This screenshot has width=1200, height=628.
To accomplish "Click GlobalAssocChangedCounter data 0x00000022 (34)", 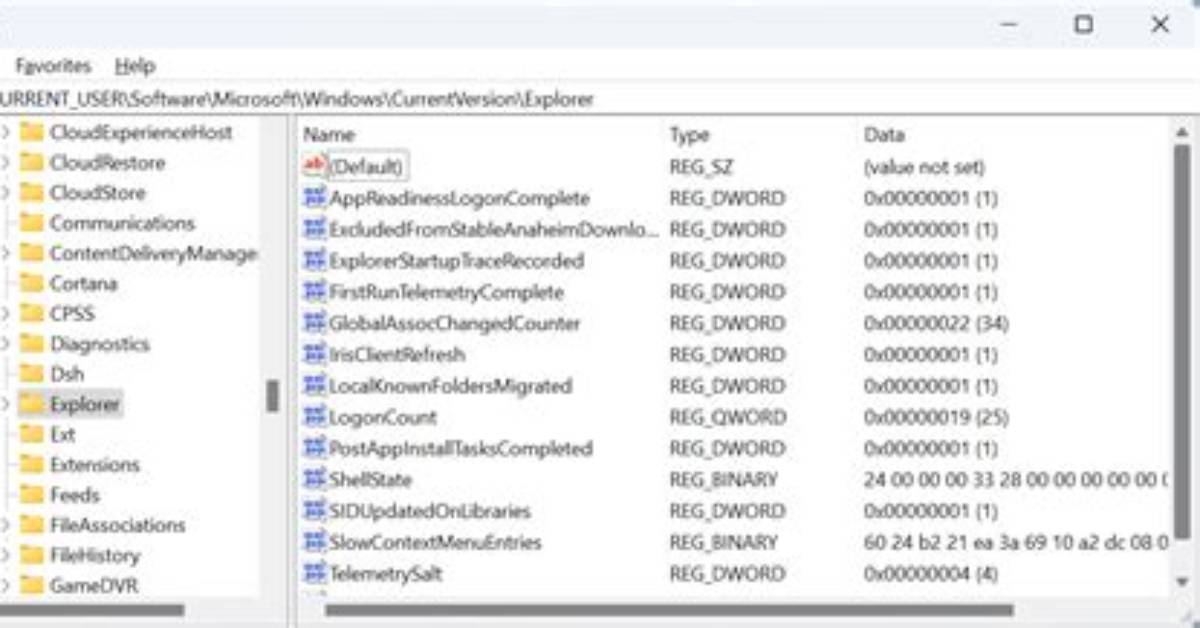I will (936, 323).
